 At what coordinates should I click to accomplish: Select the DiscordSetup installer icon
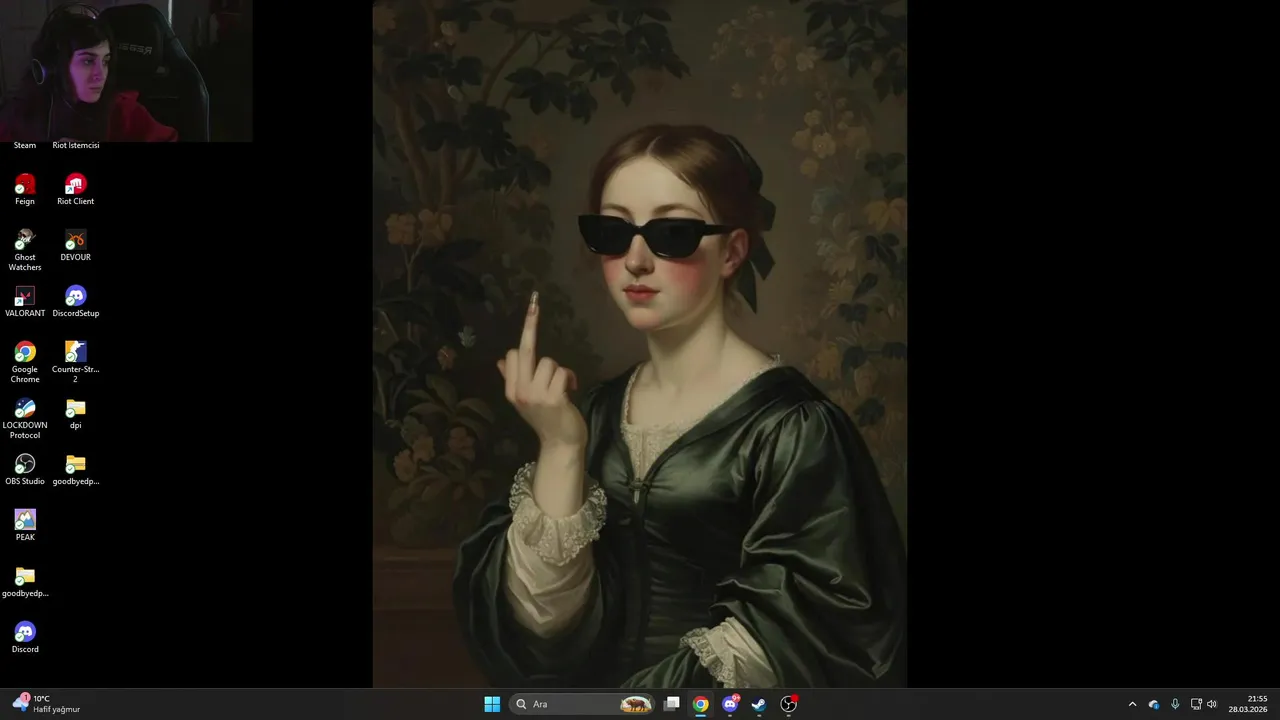click(x=76, y=302)
